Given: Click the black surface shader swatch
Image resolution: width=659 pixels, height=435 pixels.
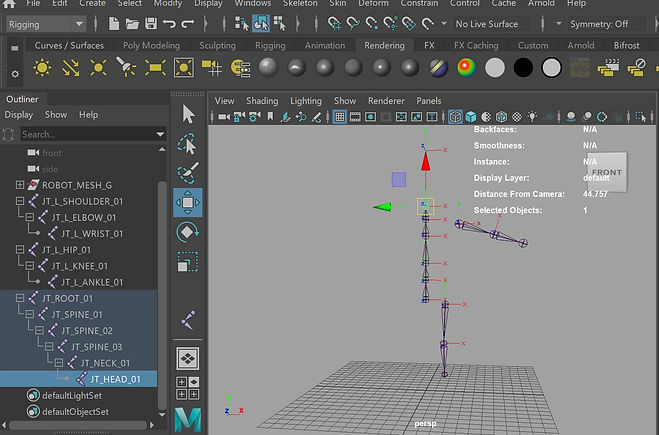Looking at the screenshot, I should point(523,68).
